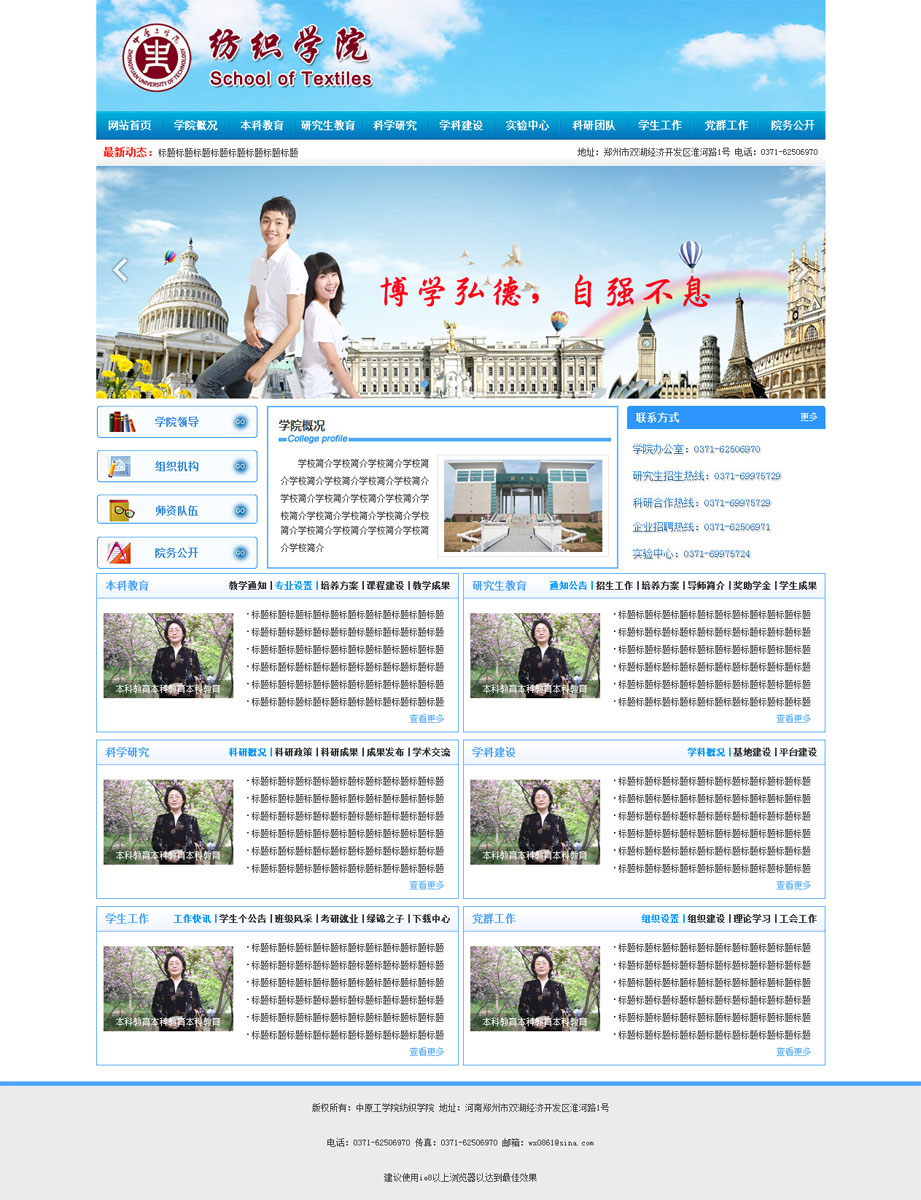Click the thumbnail image in 学科建设 section
The height and width of the screenshot is (1200, 921).
(535, 822)
